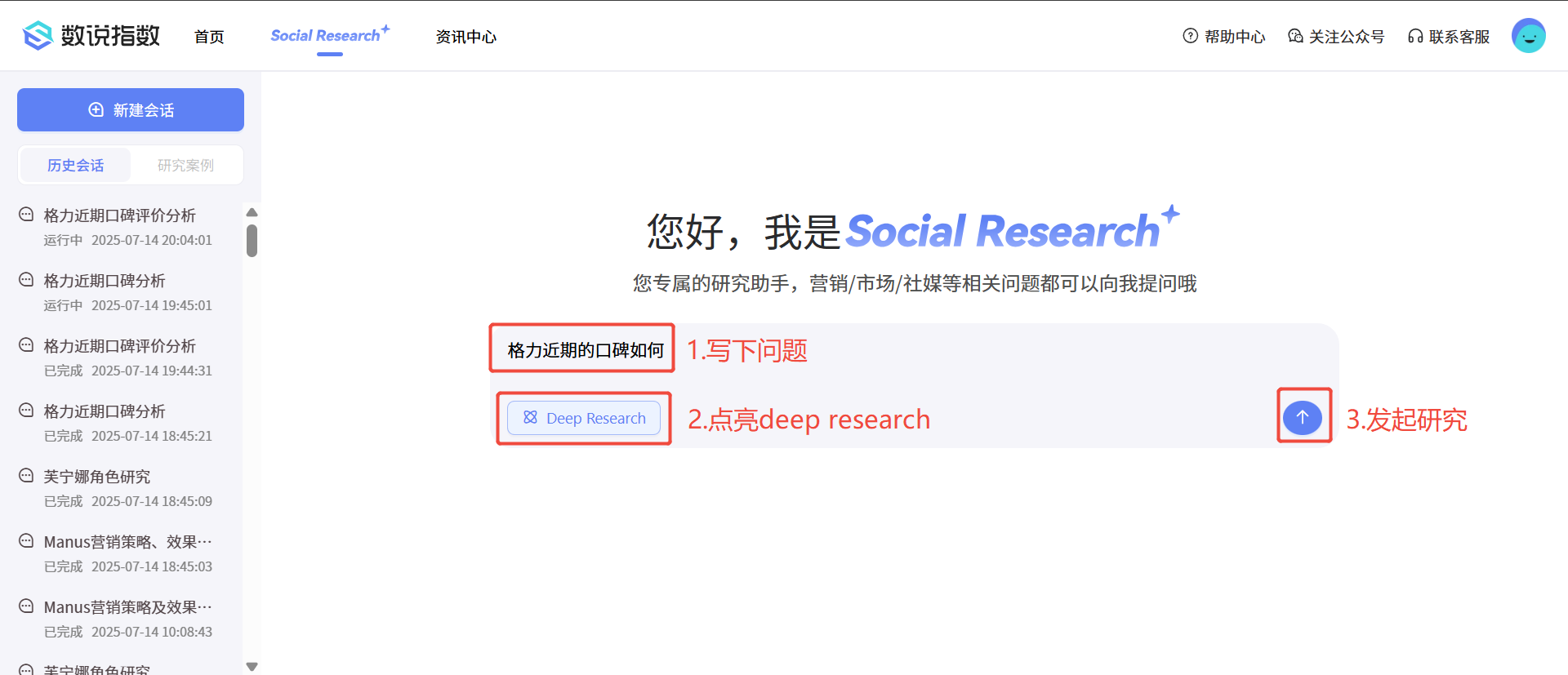Send the question with the arrow button

point(1303,417)
